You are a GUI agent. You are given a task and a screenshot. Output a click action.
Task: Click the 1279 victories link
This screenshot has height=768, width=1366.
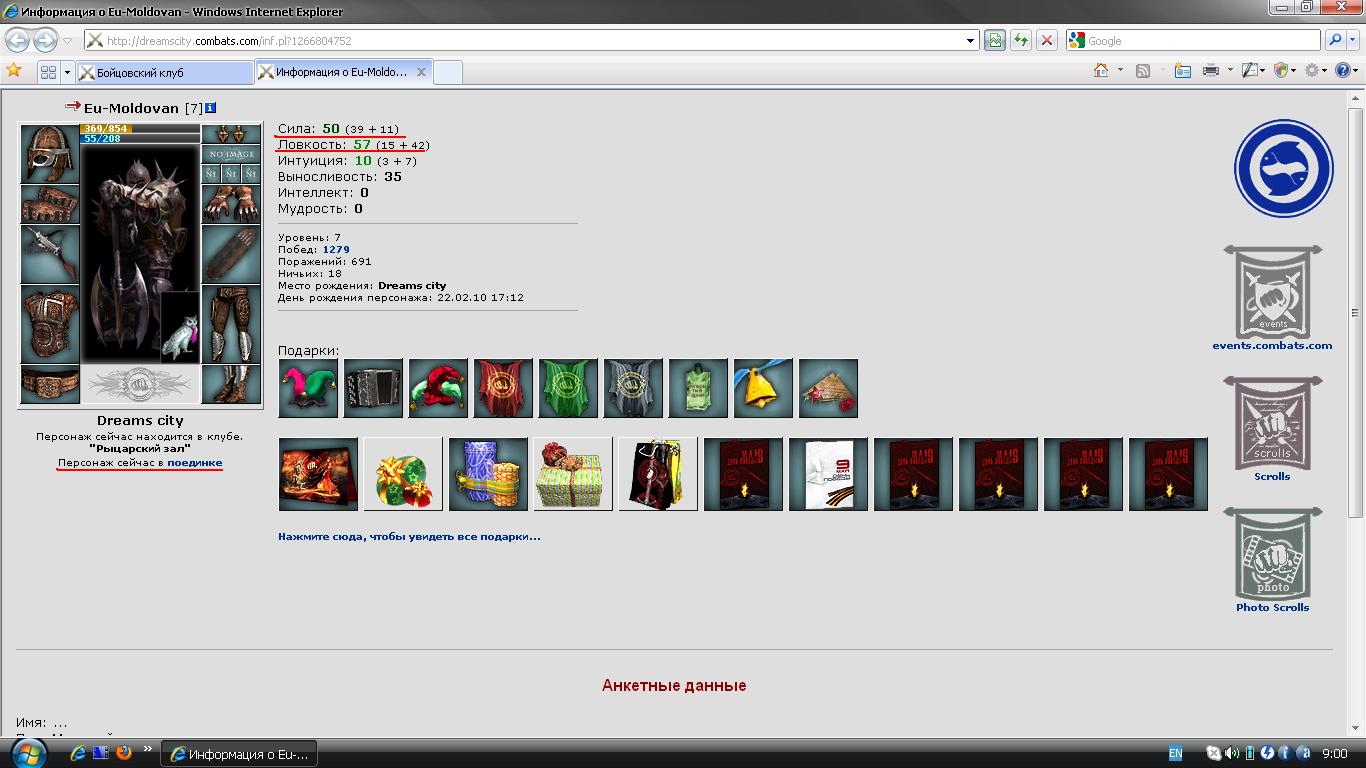pyautogui.click(x=336, y=249)
